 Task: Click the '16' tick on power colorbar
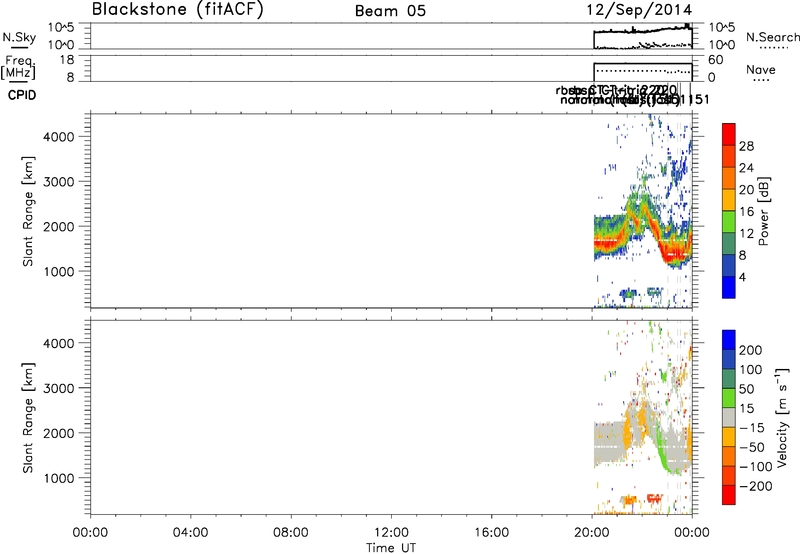(746, 212)
